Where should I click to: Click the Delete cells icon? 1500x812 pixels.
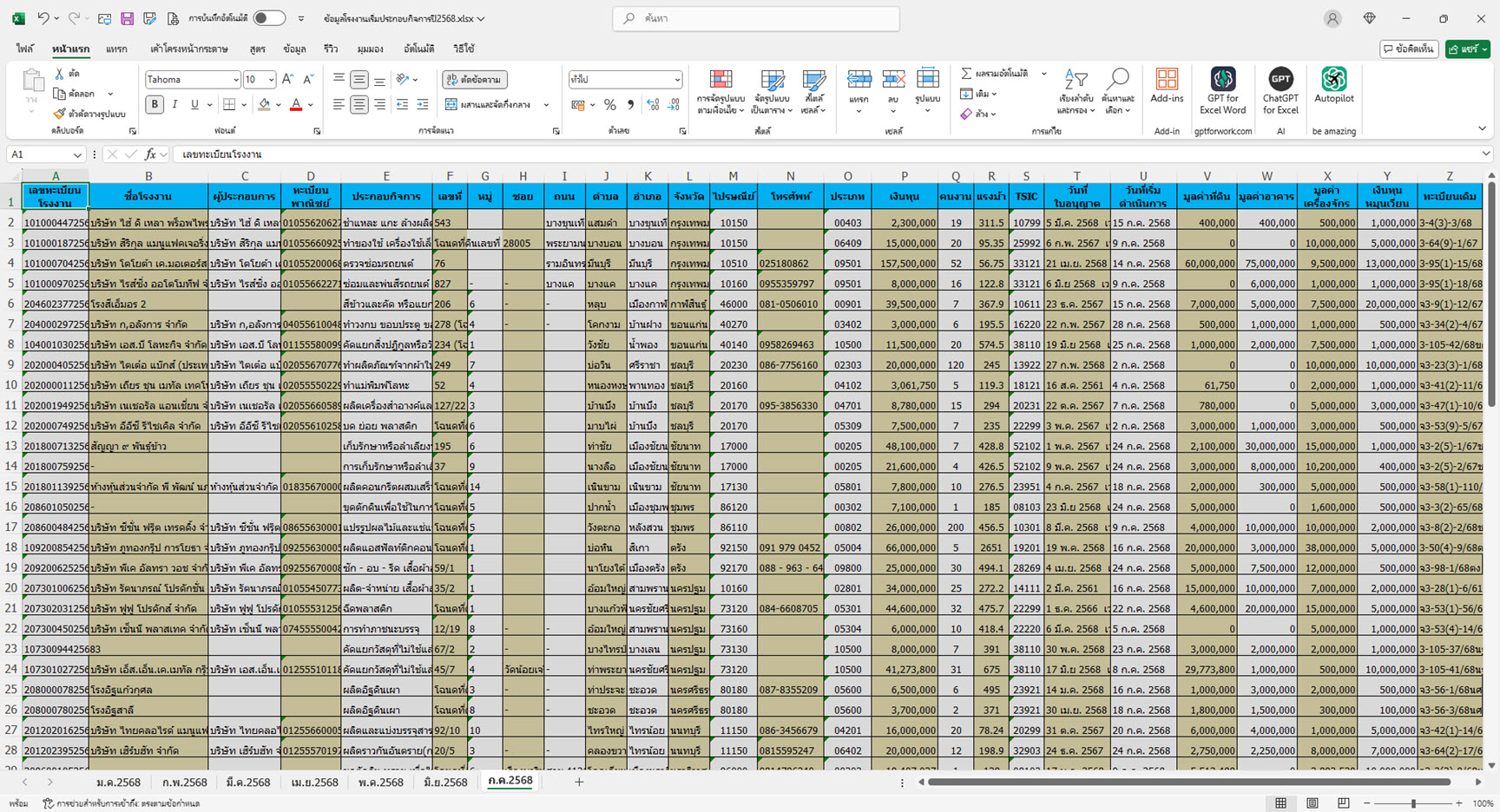pyautogui.click(x=893, y=80)
